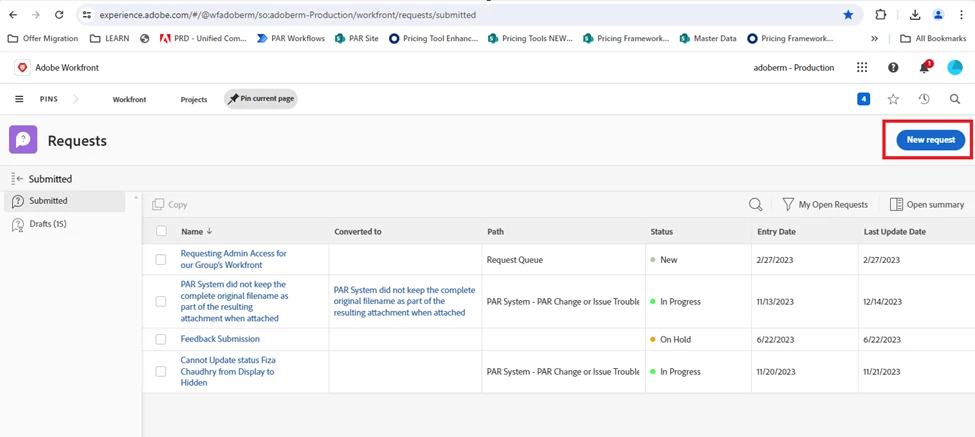Expand the hidden bookmarks chevron
This screenshot has width=975, height=437.
pyautogui.click(x=874, y=39)
